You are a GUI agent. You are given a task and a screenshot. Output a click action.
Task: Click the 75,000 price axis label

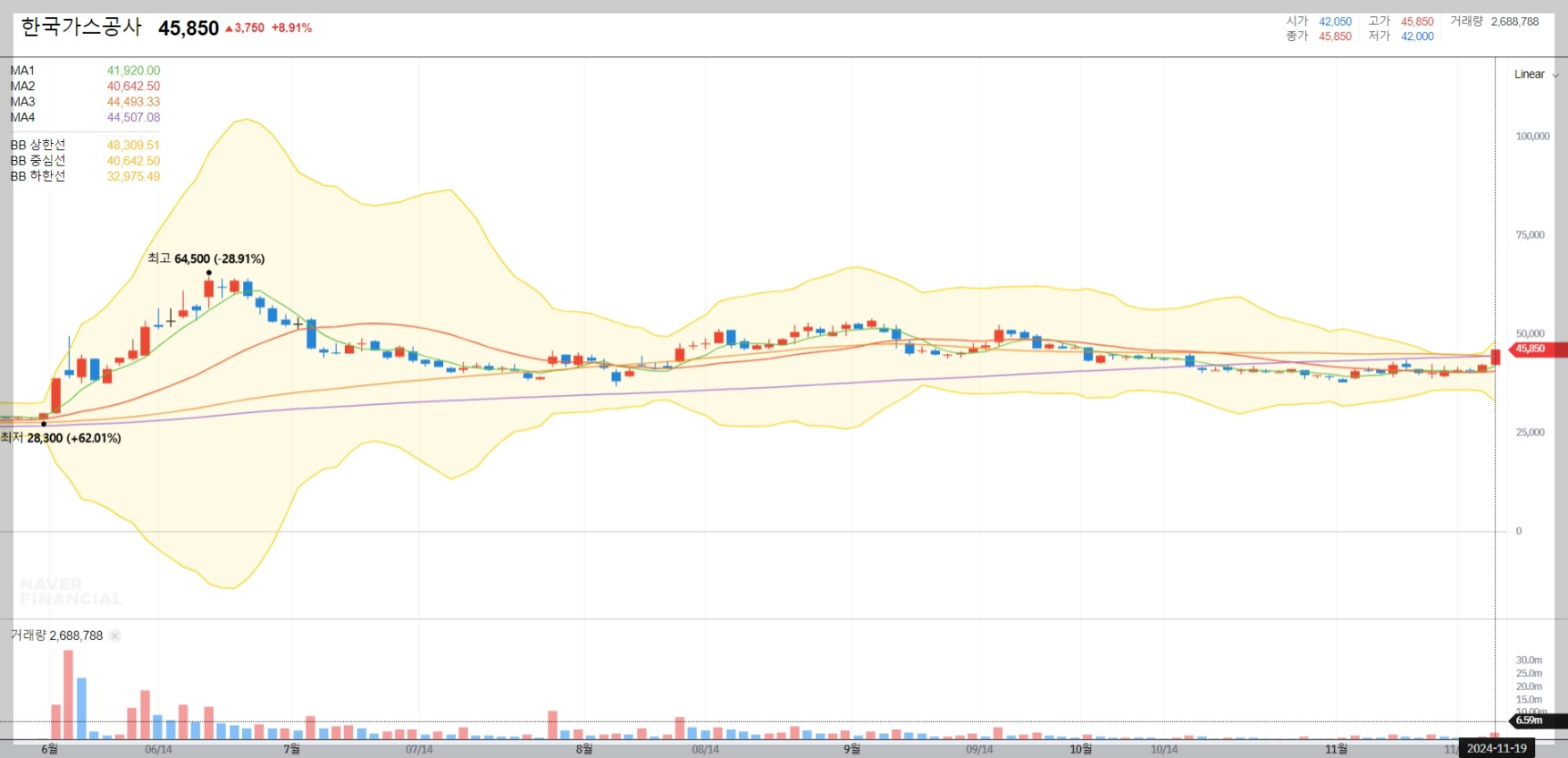(1530, 235)
